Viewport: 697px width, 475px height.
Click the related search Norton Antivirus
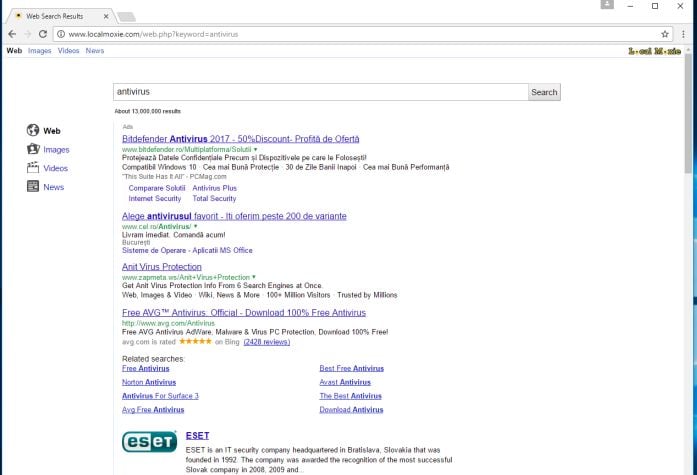point(149,382)
